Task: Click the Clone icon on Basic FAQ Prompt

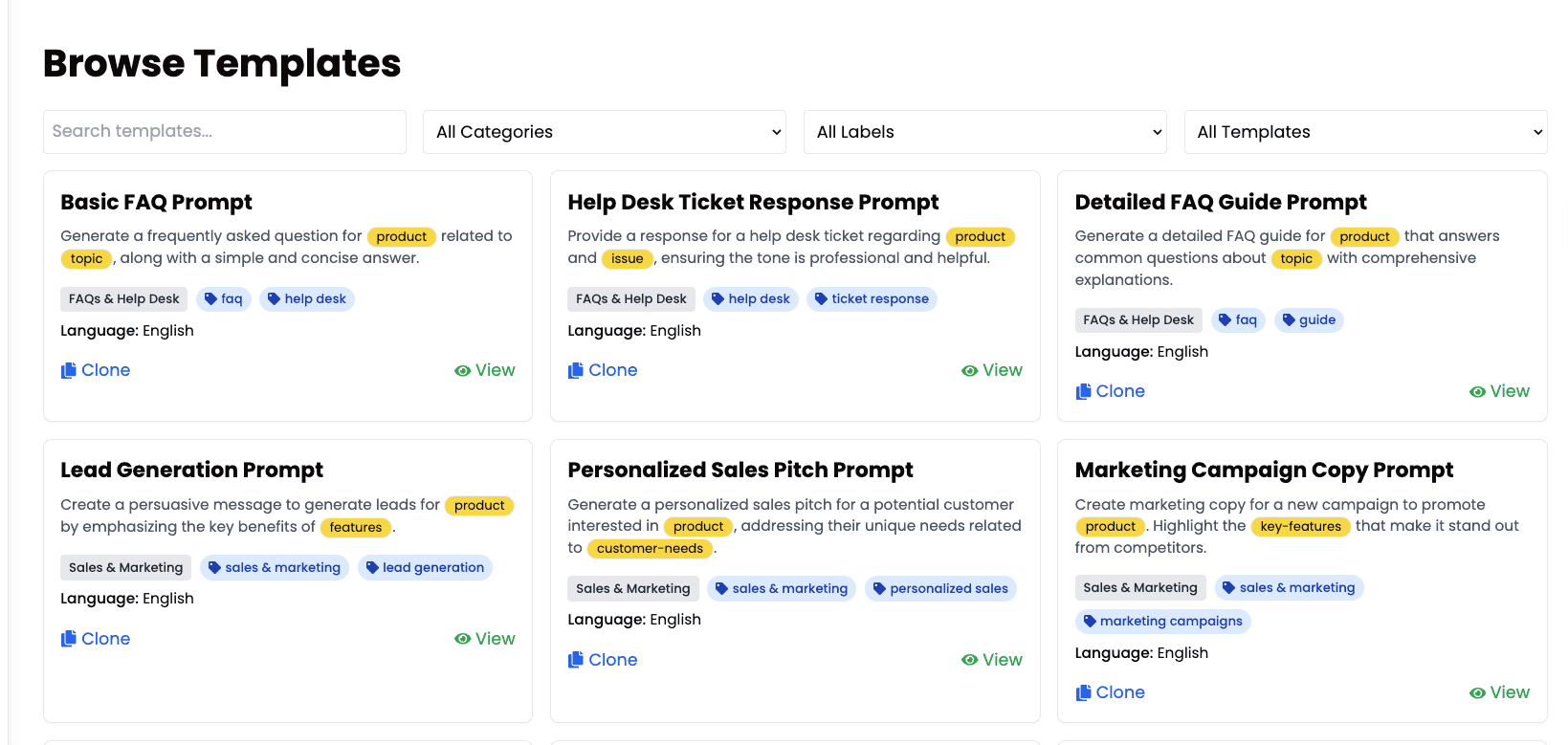Action: [69, 371]
